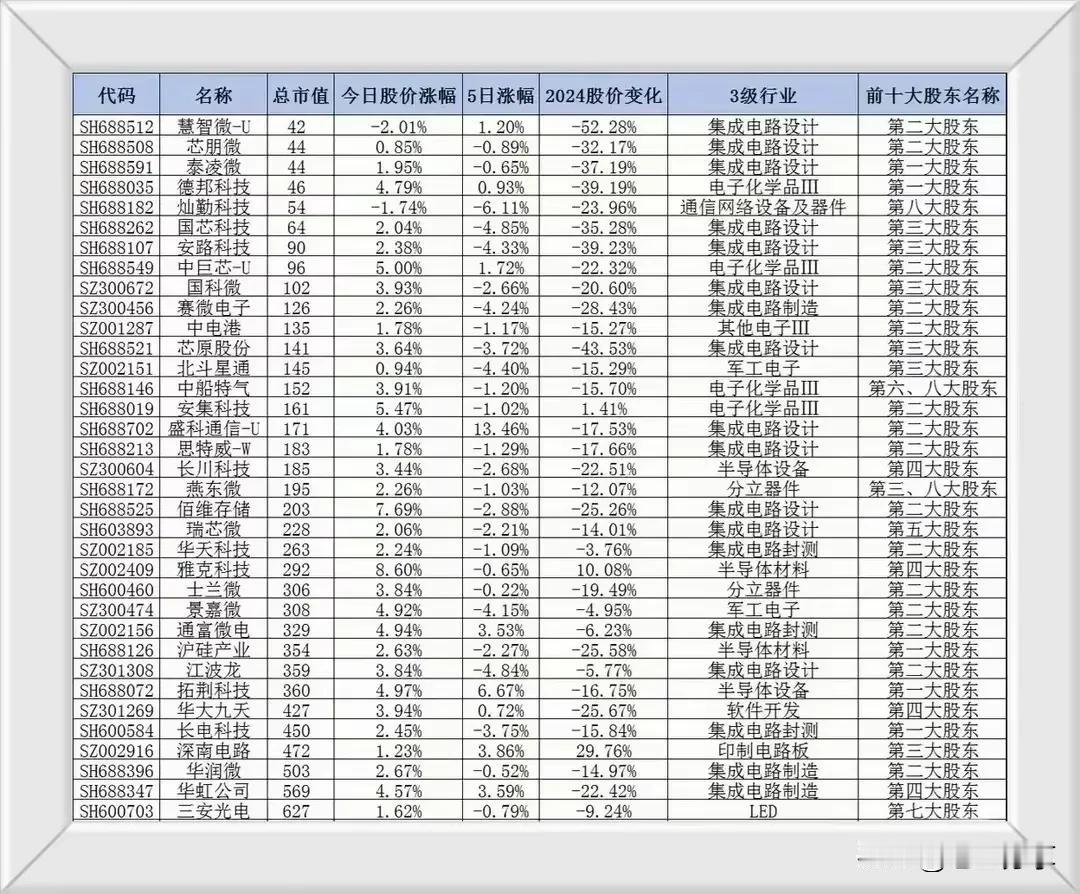This screenshot has height=894, width=1080.
Task: Select stock code SH688107
Action: point(116,247)
